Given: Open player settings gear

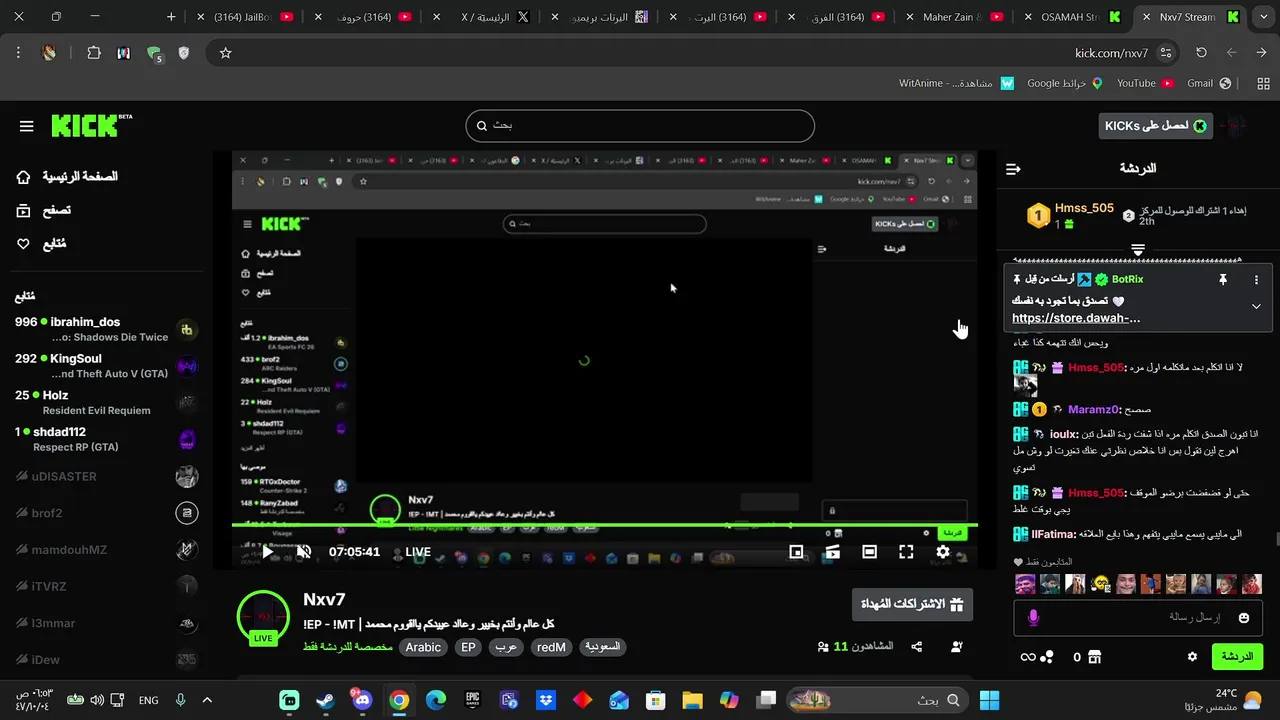Looking at the screenshot, I should tap(943, 552).
